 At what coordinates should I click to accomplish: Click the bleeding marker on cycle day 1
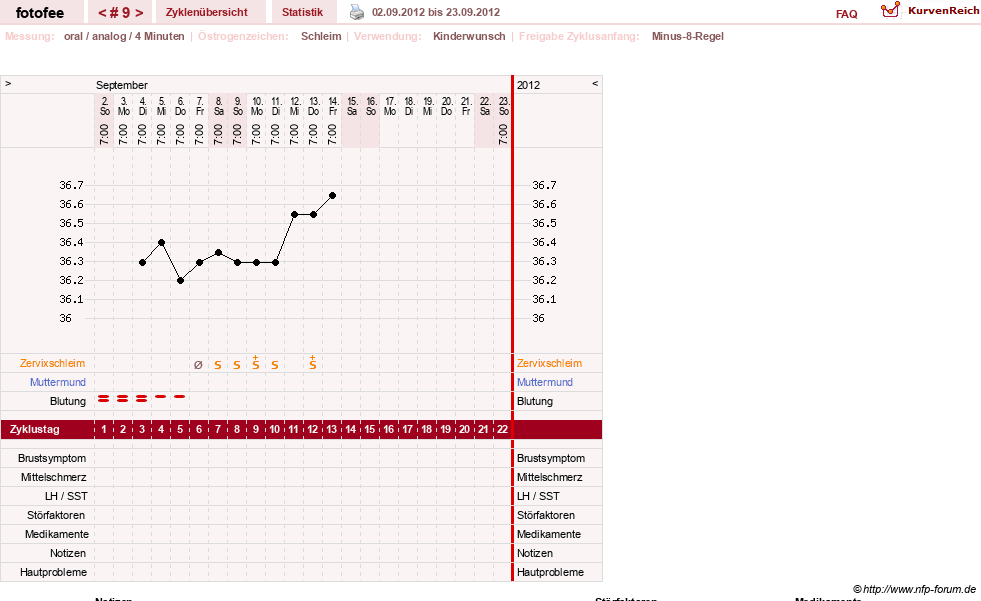[104, 398]
